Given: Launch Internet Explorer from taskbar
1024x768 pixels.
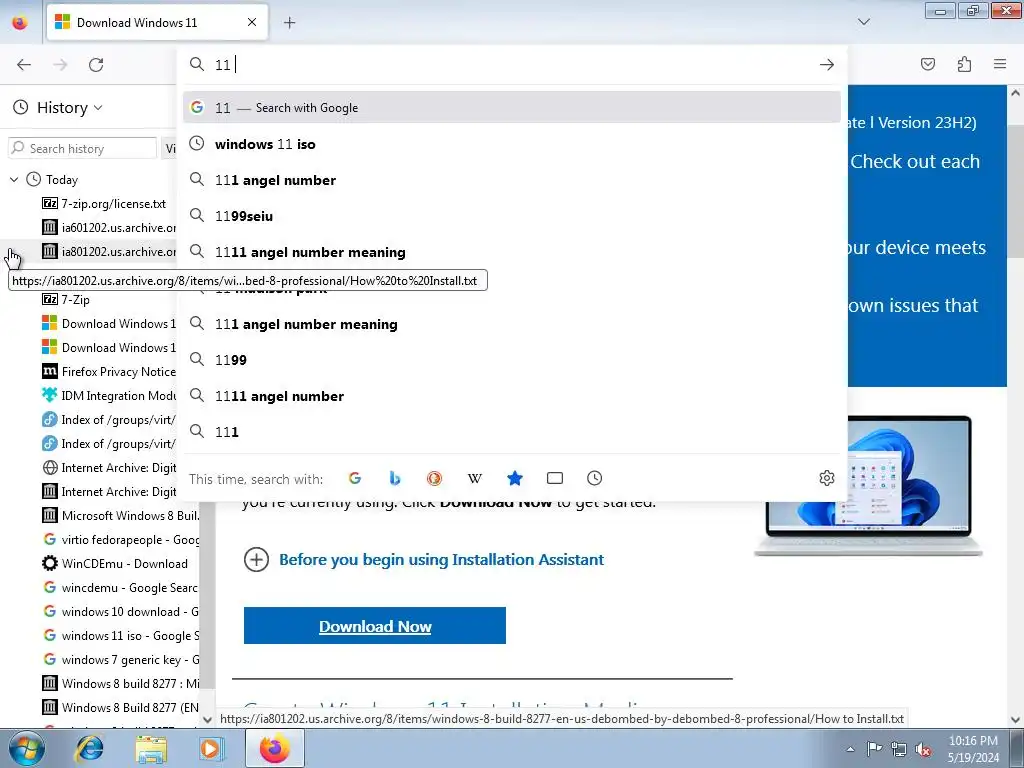Looking at the screenshot, I should tap(89, 748).
